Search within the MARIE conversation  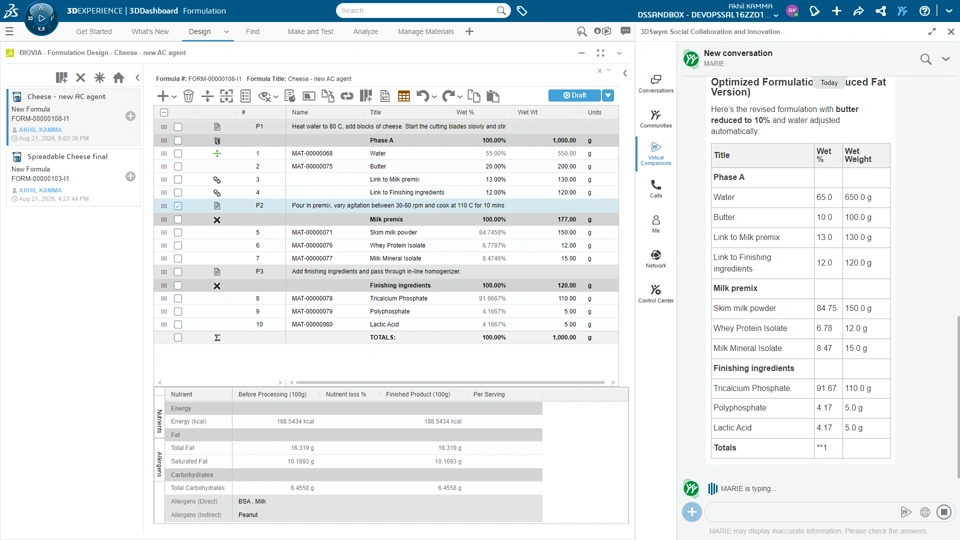point(926,59)
